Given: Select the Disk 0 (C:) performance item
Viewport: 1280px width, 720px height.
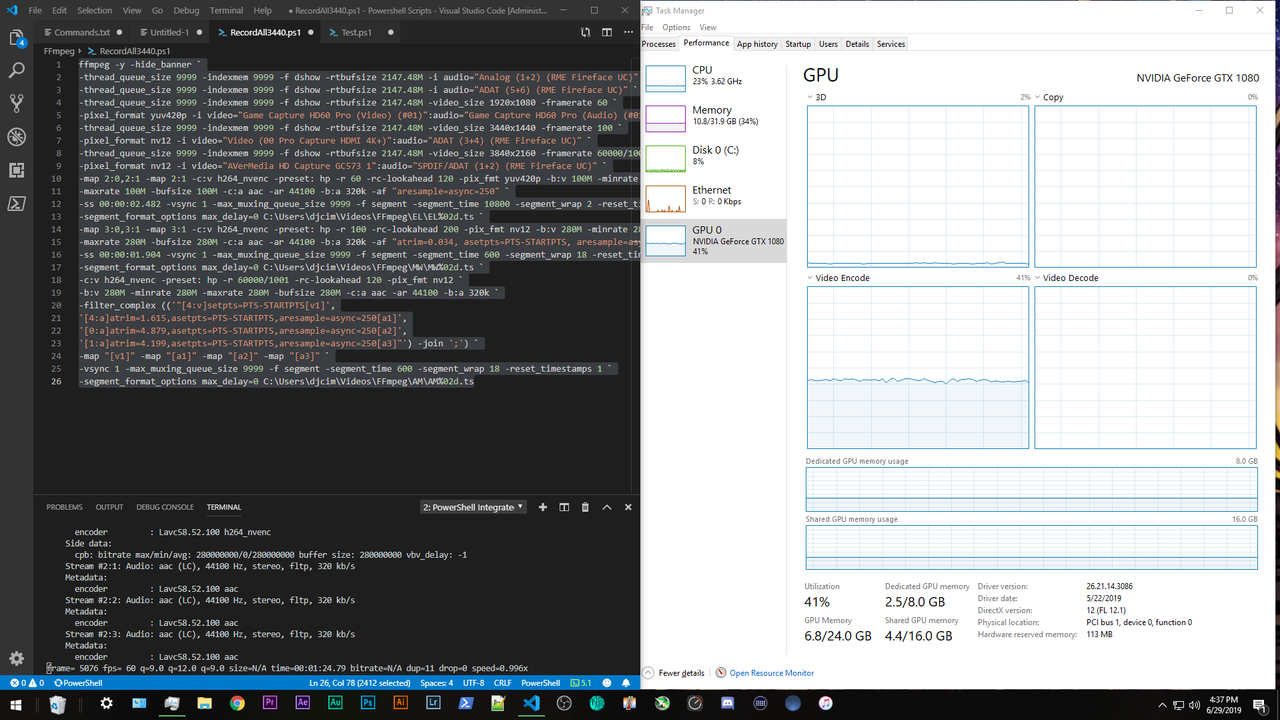Looking at the screenshot, I should click(x=713, y=159).
